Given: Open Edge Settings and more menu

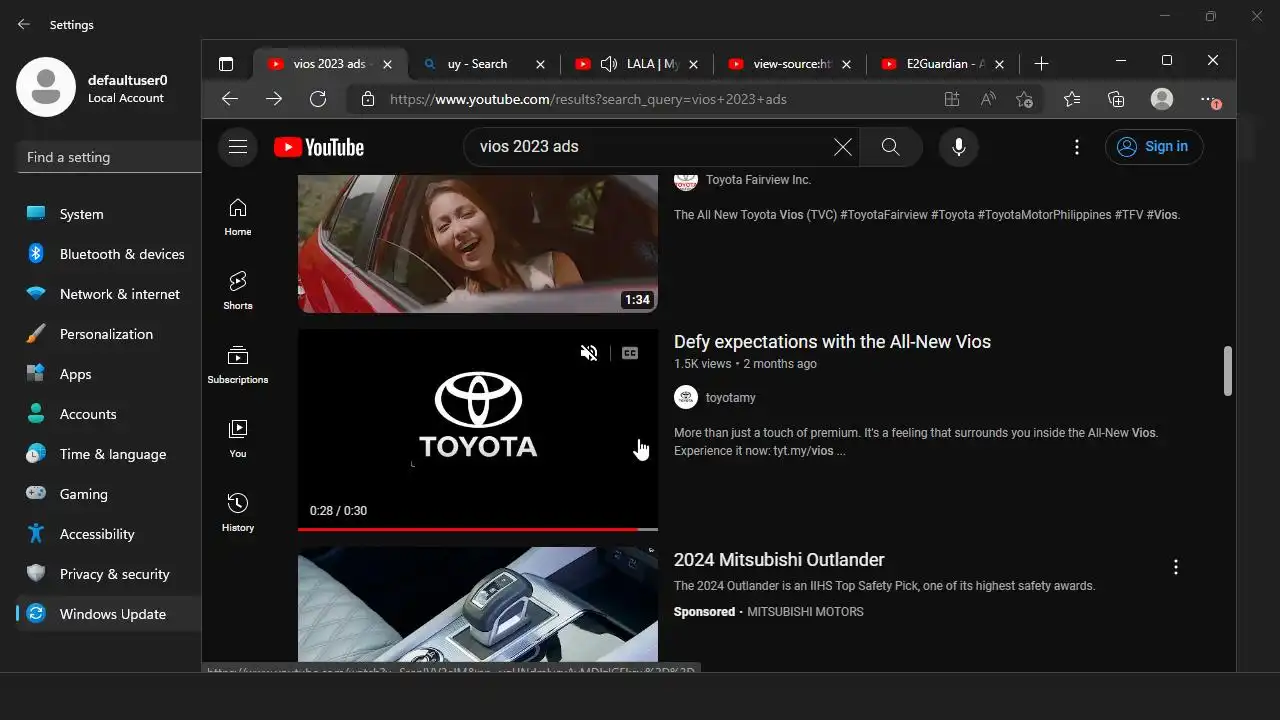Looking at the screenshot, I should 1210,99.
